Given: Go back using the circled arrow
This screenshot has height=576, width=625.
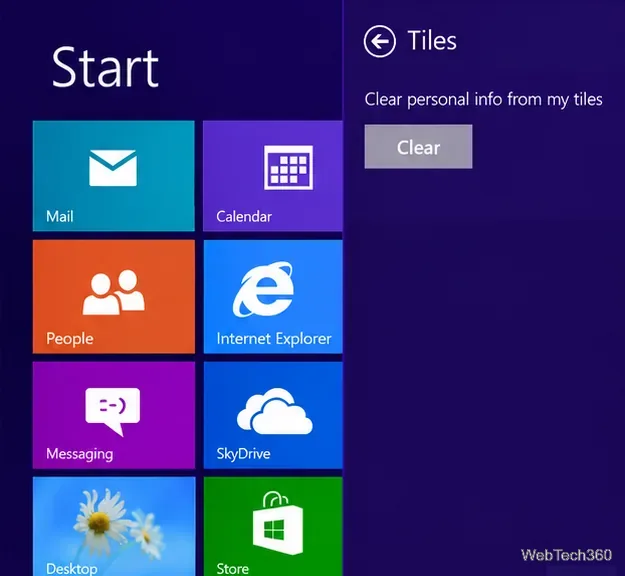Looking at the screenshot, I should (379, 41).
